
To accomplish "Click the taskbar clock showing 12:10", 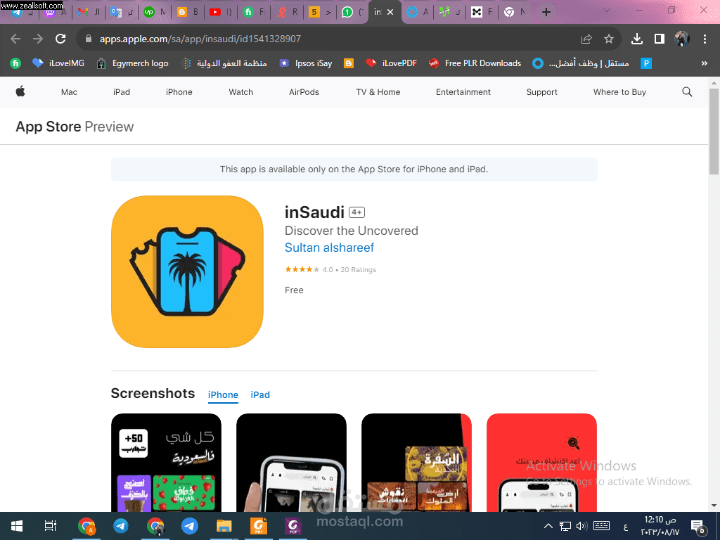I will pos(660,526).
